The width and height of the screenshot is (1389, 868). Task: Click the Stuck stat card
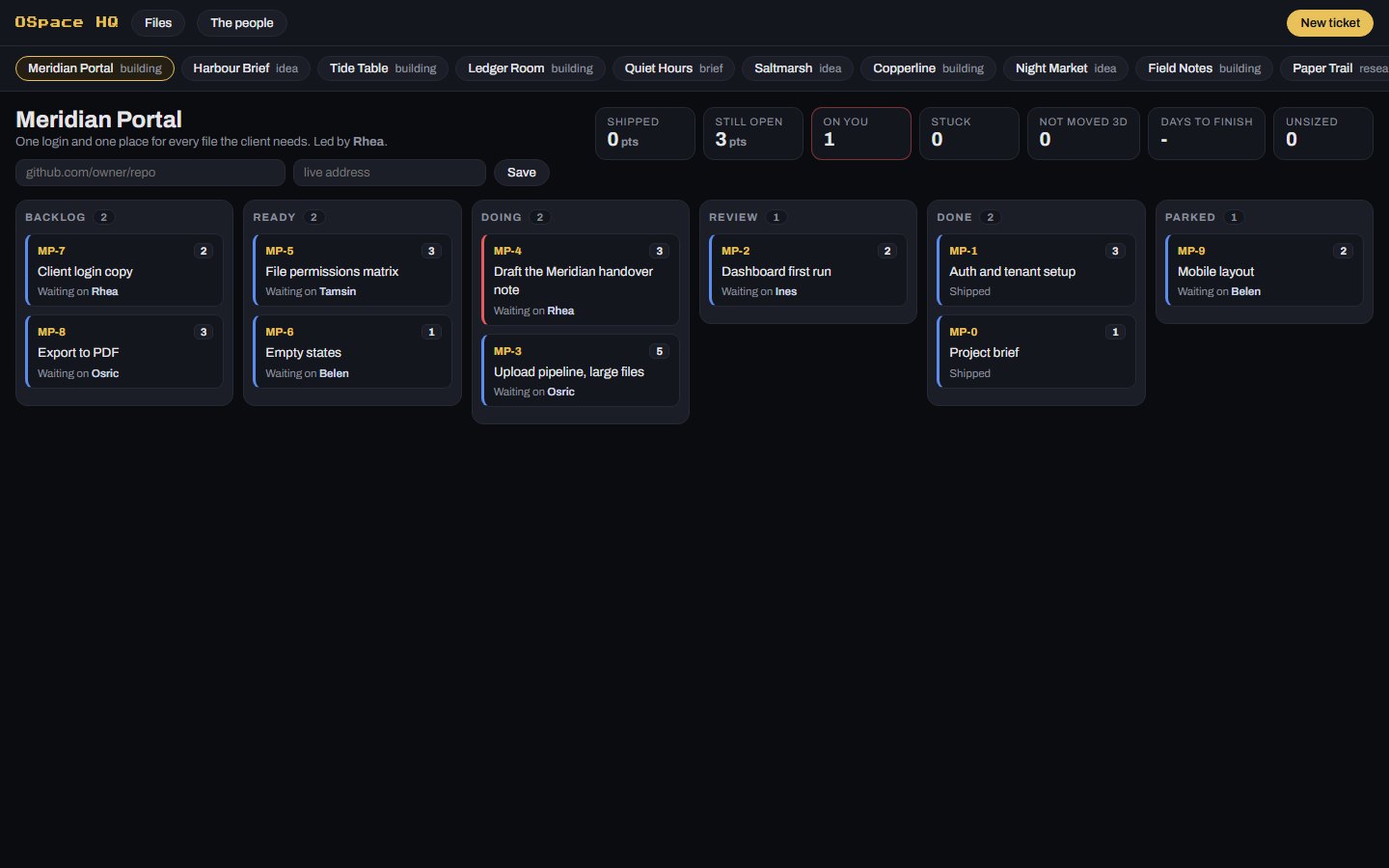[969, 133]
